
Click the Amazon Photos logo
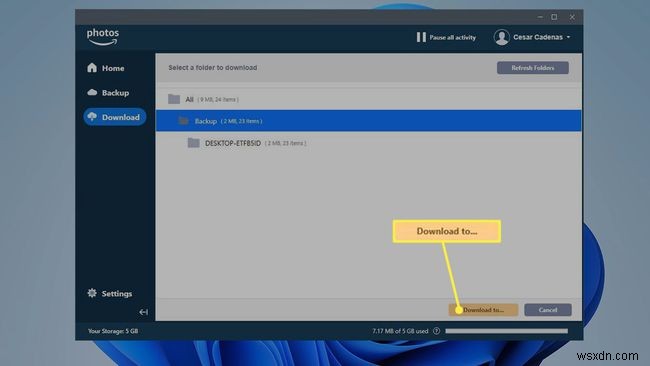click(103, 37)
